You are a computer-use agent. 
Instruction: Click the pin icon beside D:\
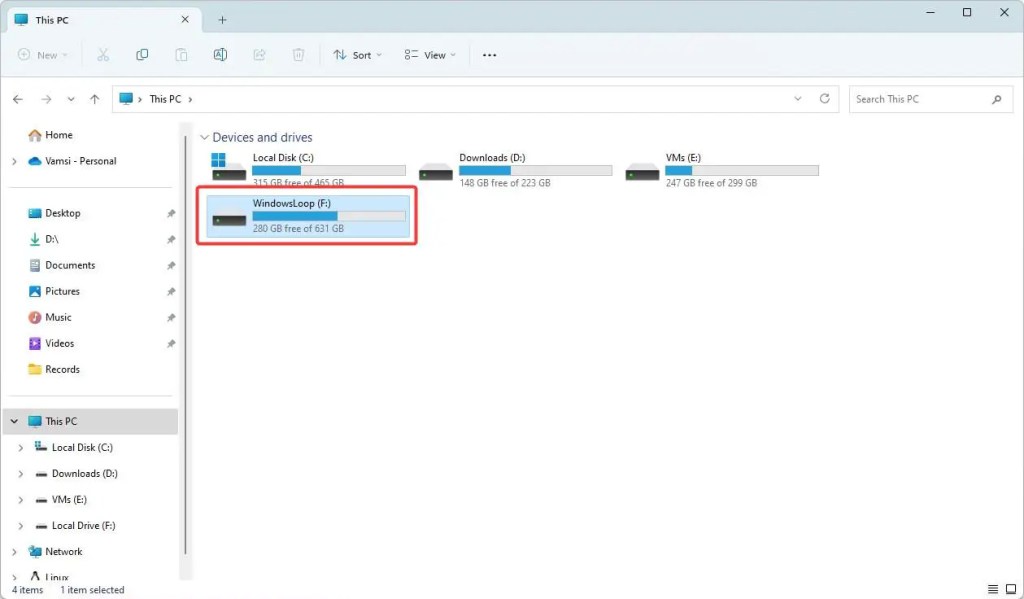pos(170,239)
